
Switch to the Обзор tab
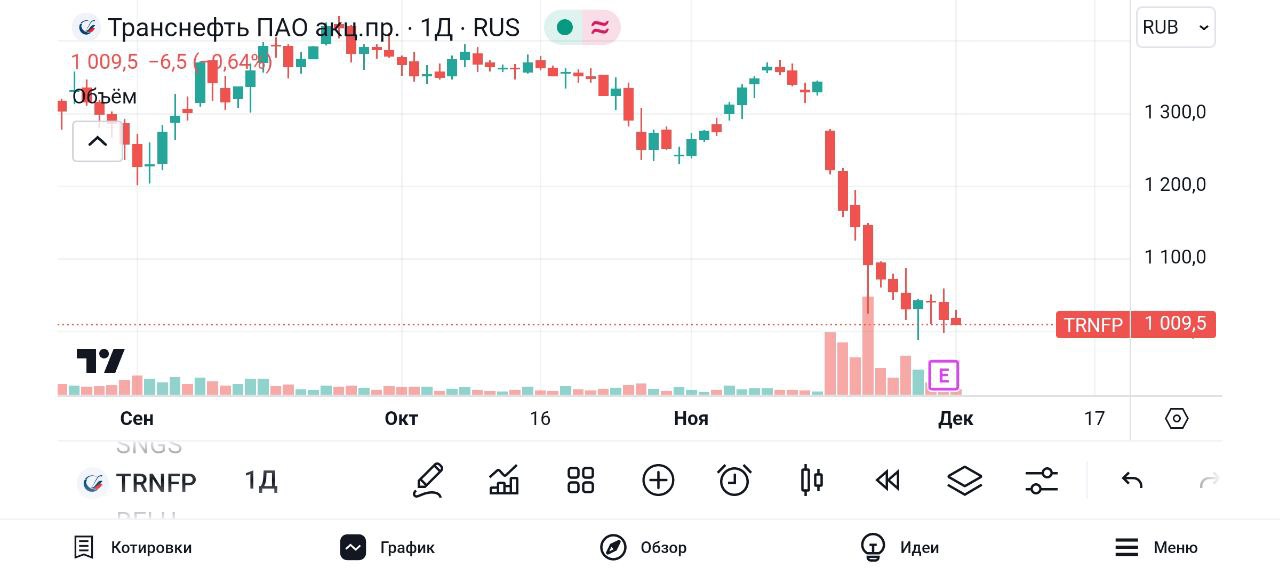click(643, 548)
